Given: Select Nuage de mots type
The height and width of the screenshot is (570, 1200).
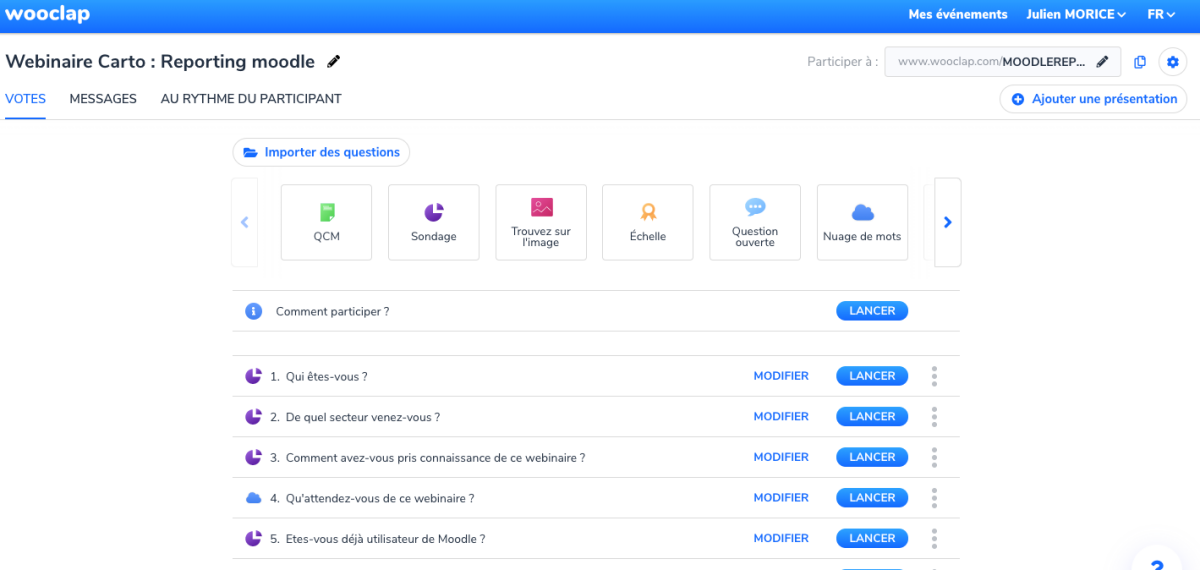Looking at the screenshot, I should (x=862, y=222).
